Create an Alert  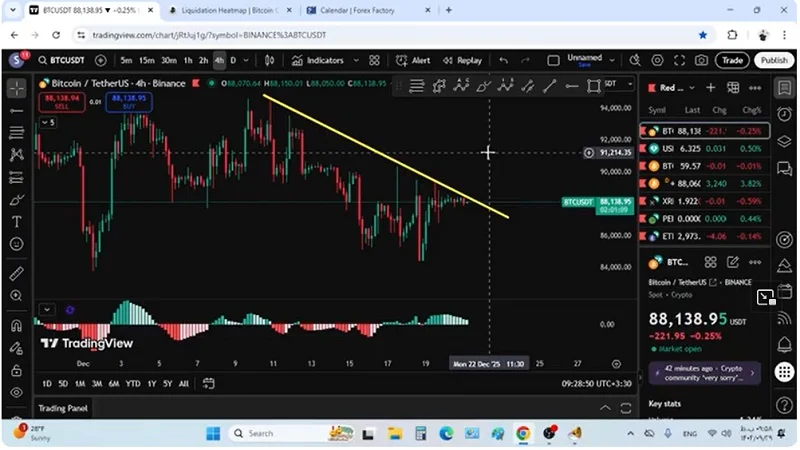coord(413,60)
